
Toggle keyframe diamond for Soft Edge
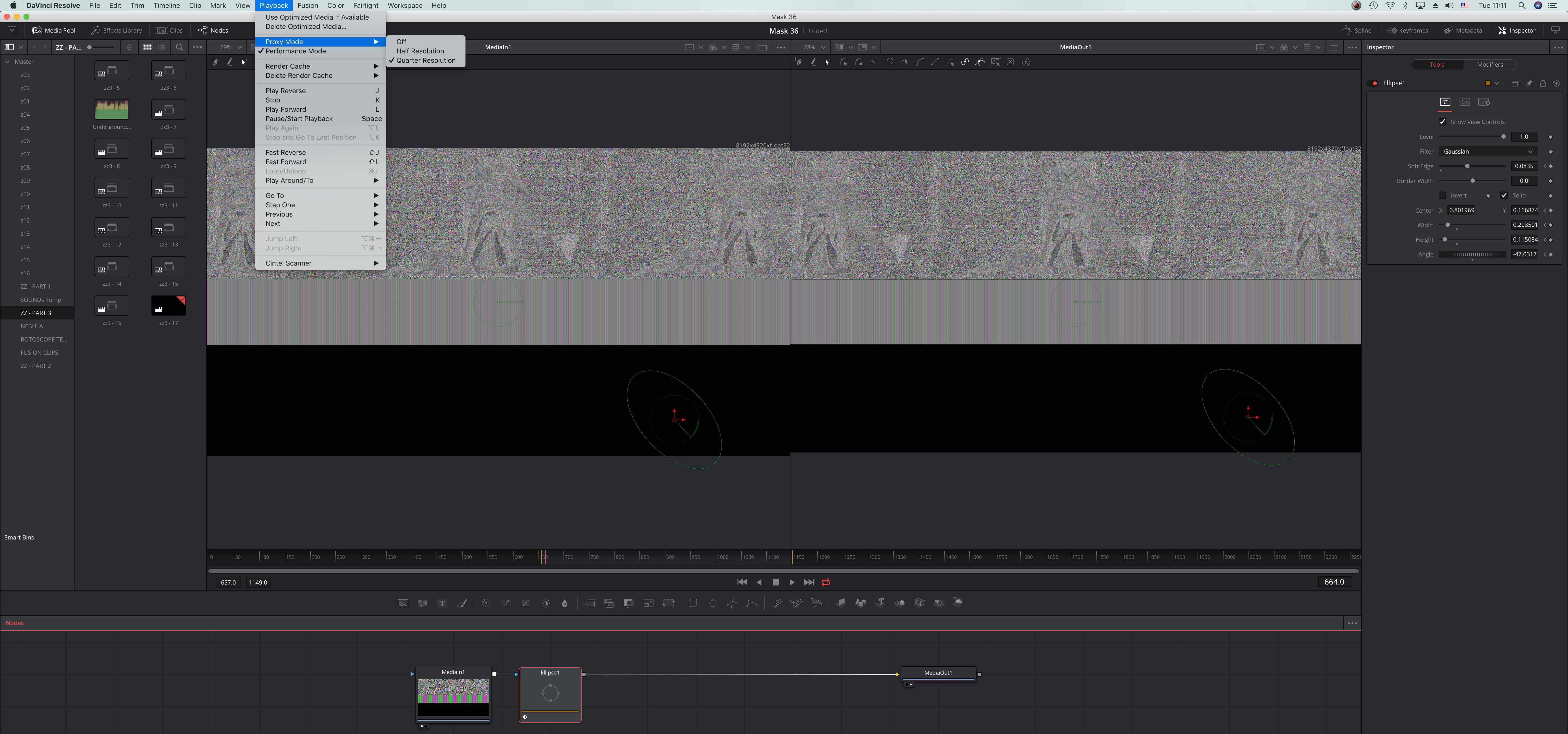pos(1550,166)
